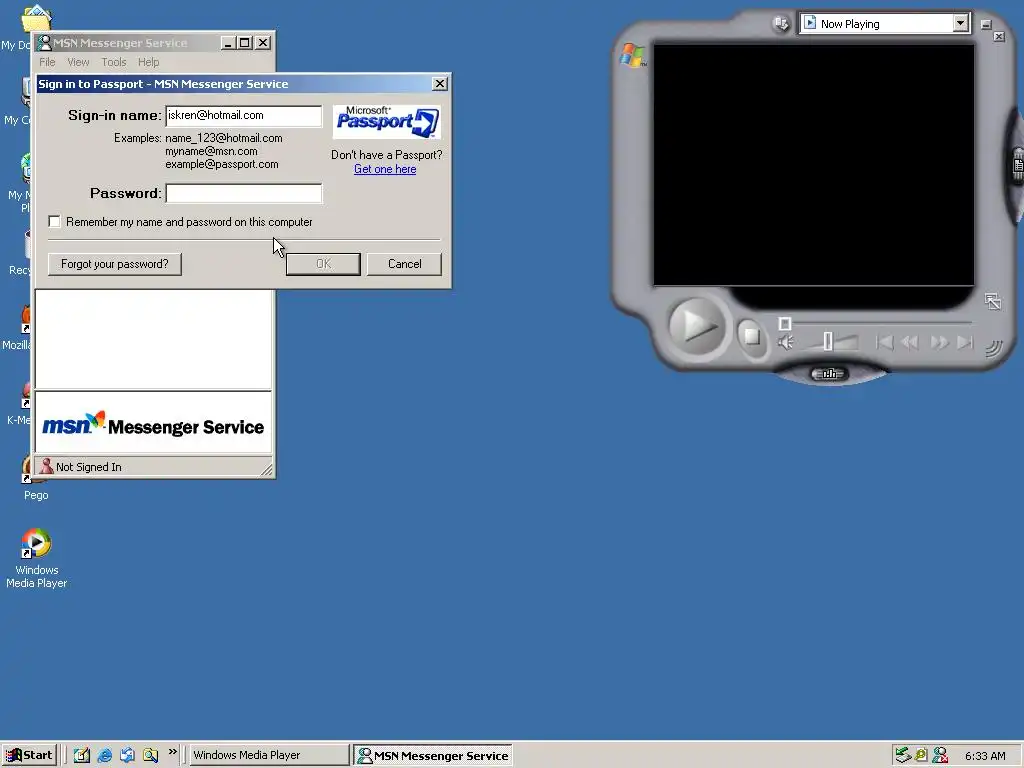This screenshot has width=1024, height=768.
Task: Click the Windows logo on Media Player skin
Action: pyautogui.click(x=632, y=55)
